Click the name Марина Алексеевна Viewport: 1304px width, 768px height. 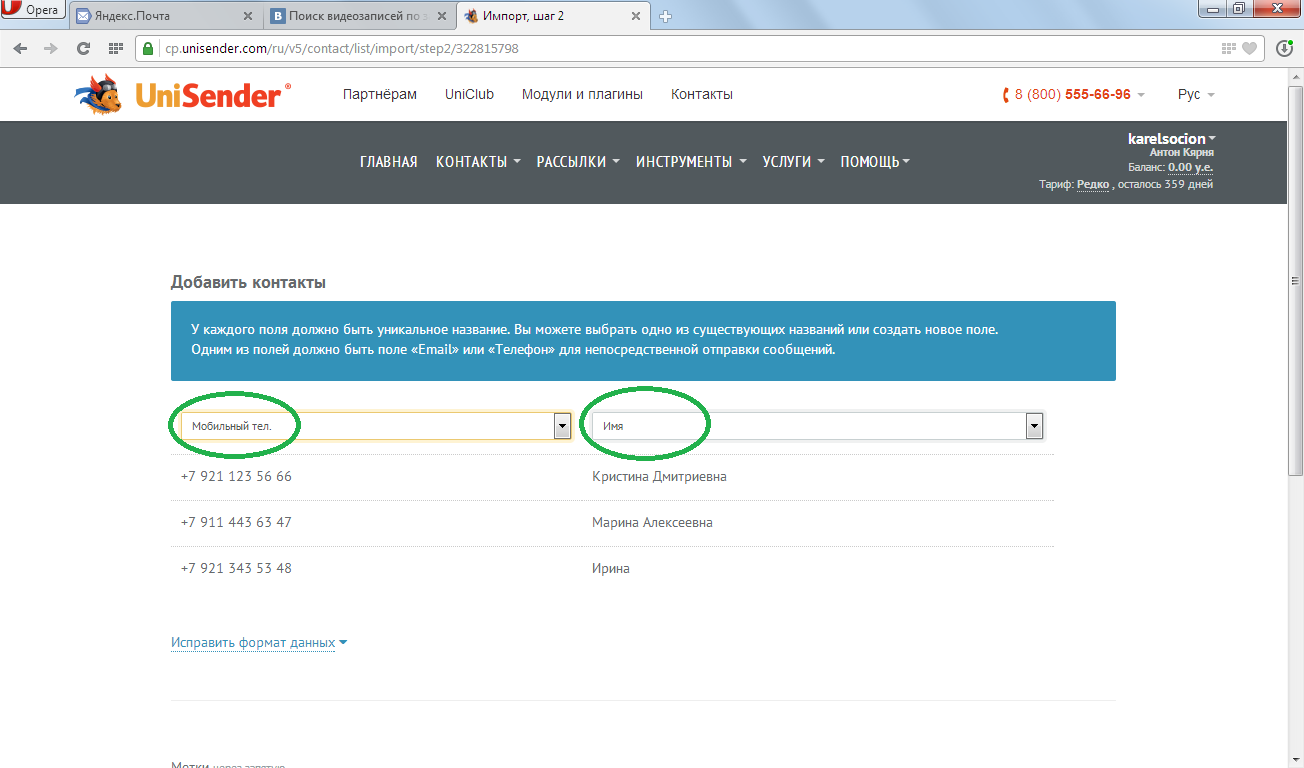pyautogui.click(x=652, y=523)
